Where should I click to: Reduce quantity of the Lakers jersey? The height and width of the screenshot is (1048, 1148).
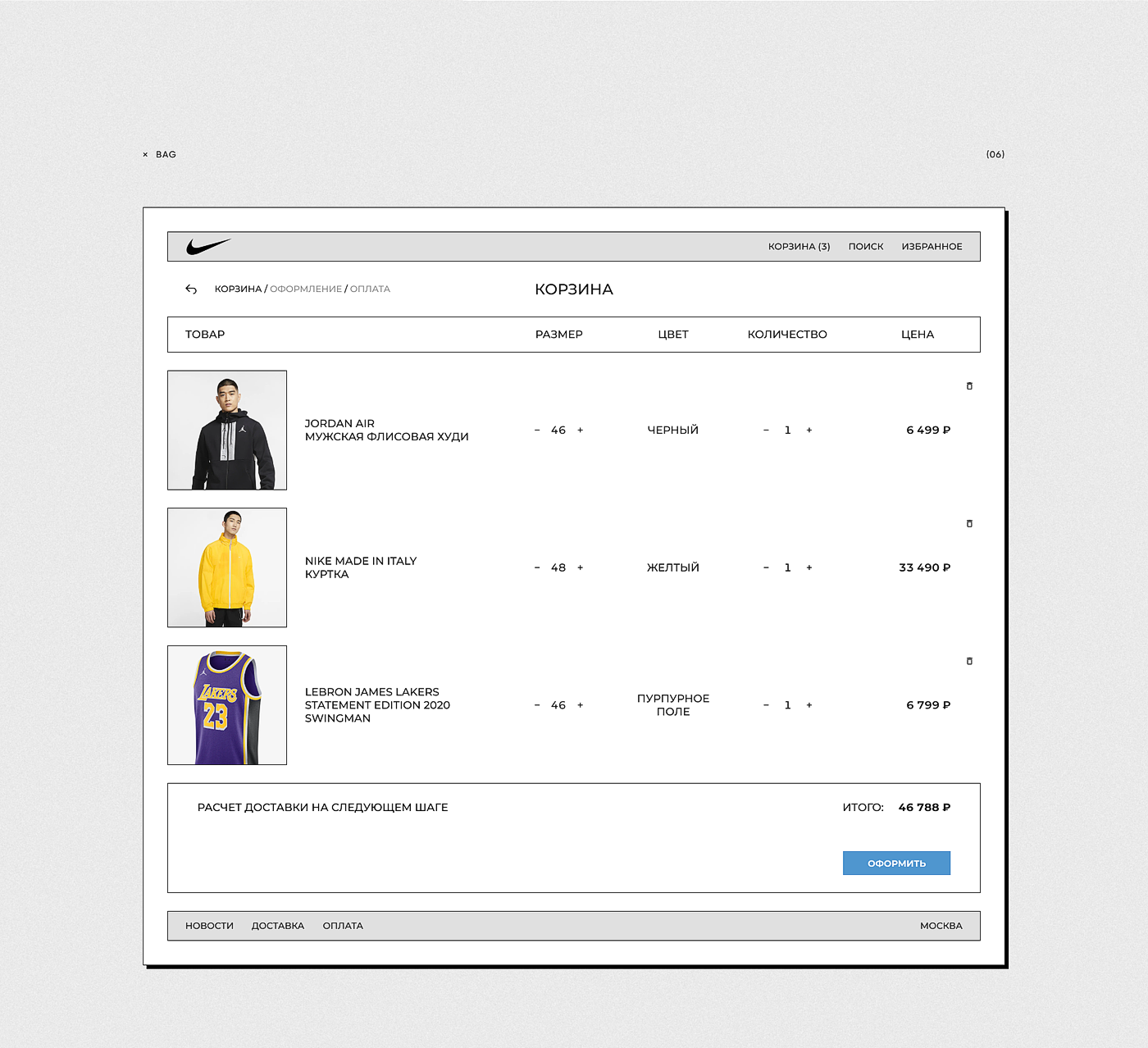click(766, 705)
